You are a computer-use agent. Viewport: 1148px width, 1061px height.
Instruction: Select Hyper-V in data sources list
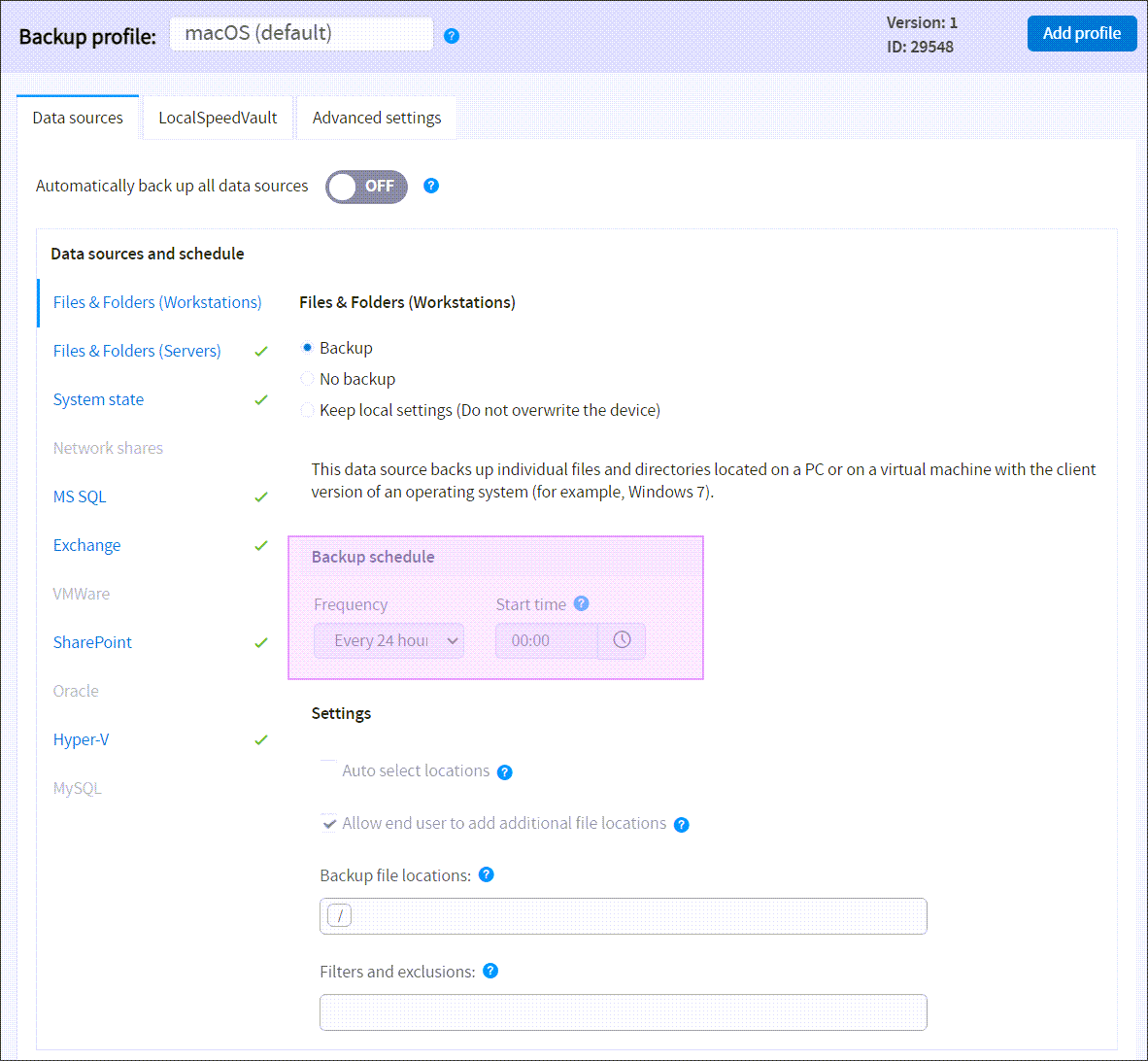coord(81,739)
